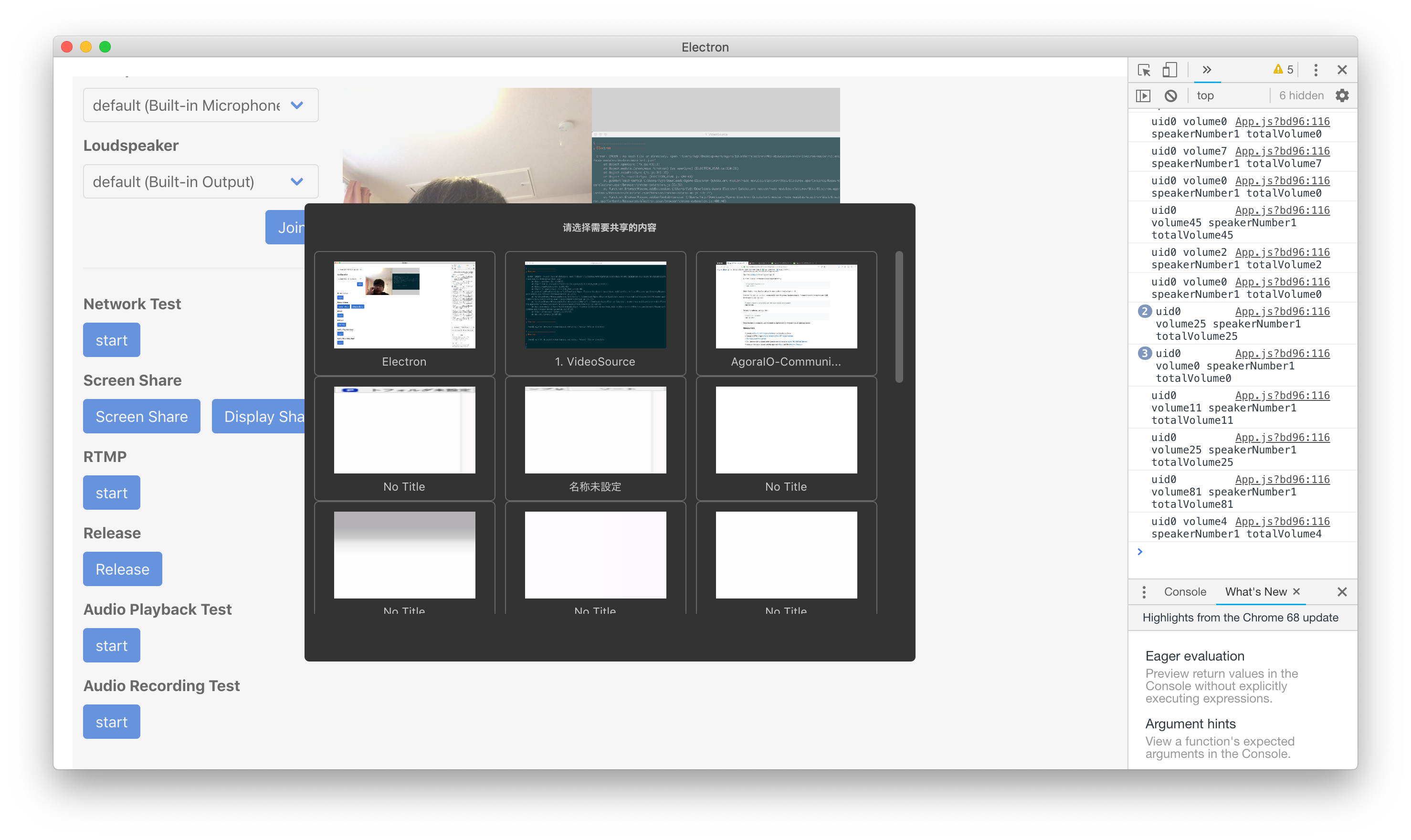Expand the Loudspeaker output dropdown
Viewport: 1411px width, 840px height.
200,182
